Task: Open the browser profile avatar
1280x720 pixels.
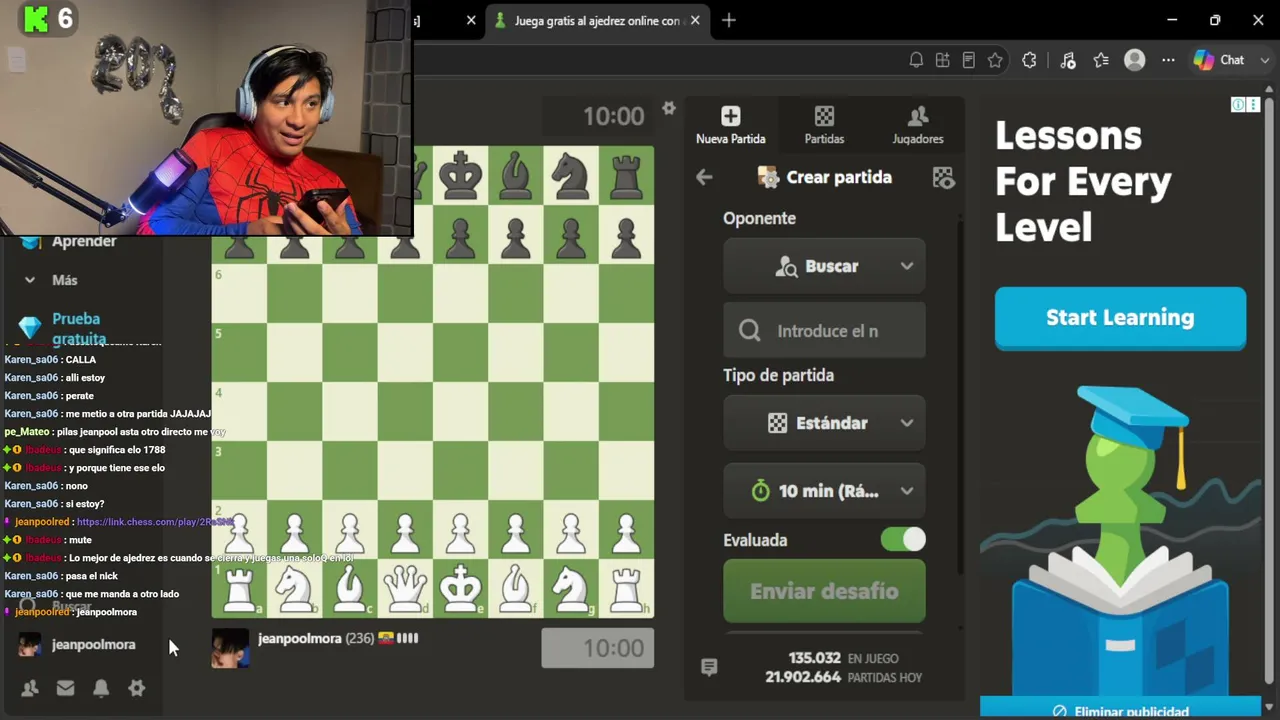Action: (x=1134, y=60)
